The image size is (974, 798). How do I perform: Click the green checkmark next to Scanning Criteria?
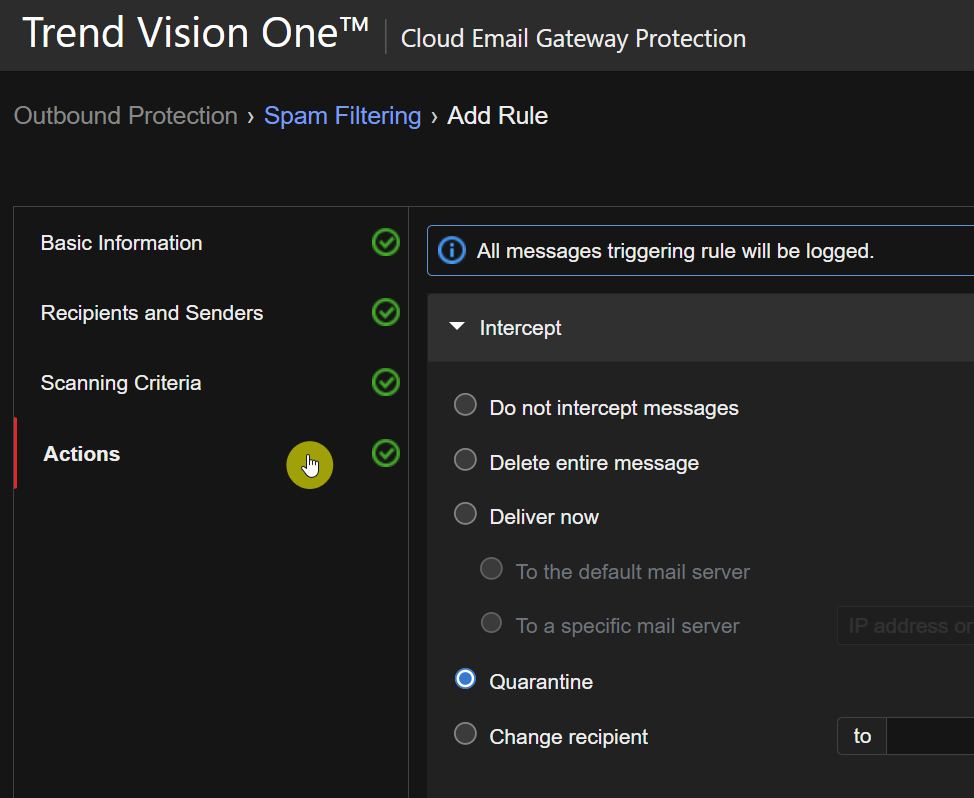point(385,383)
